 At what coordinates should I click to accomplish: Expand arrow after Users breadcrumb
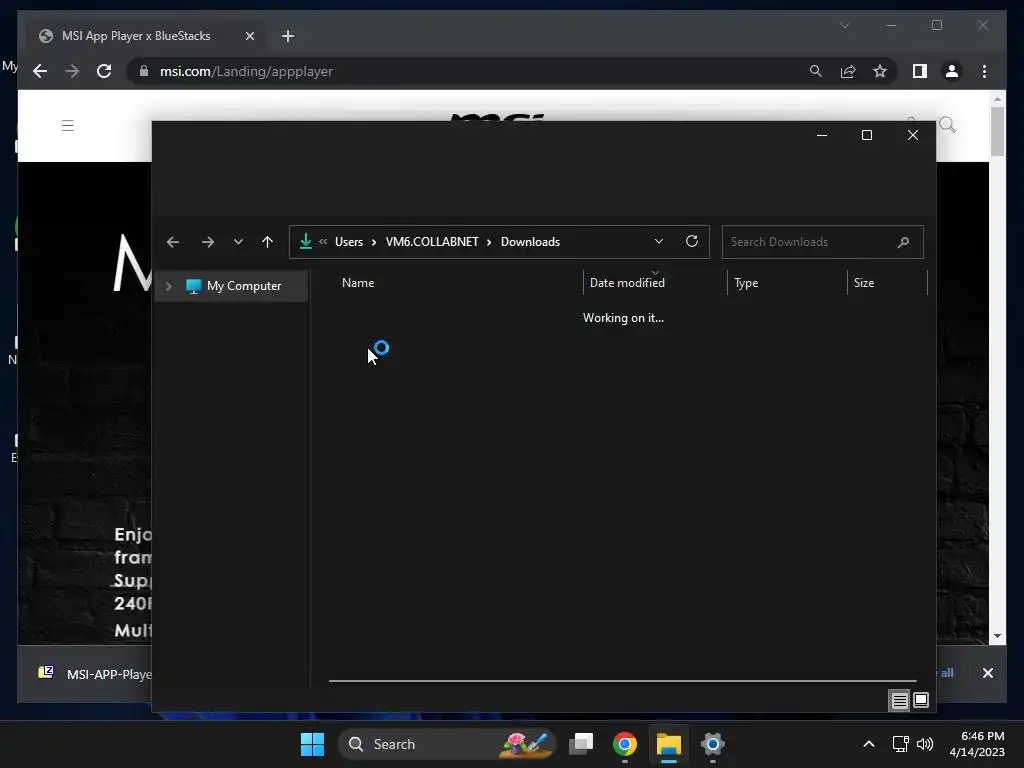coord(374,242)
